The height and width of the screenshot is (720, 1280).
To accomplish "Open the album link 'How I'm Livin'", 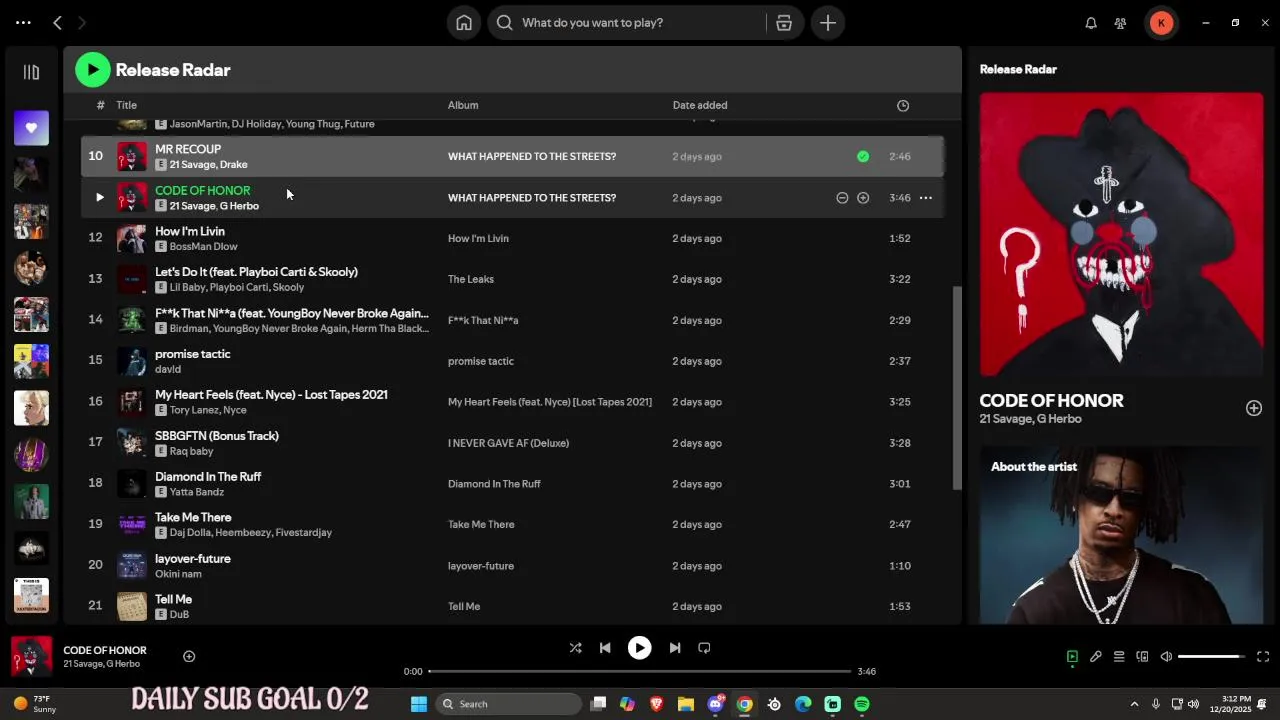I will (478, 238).
